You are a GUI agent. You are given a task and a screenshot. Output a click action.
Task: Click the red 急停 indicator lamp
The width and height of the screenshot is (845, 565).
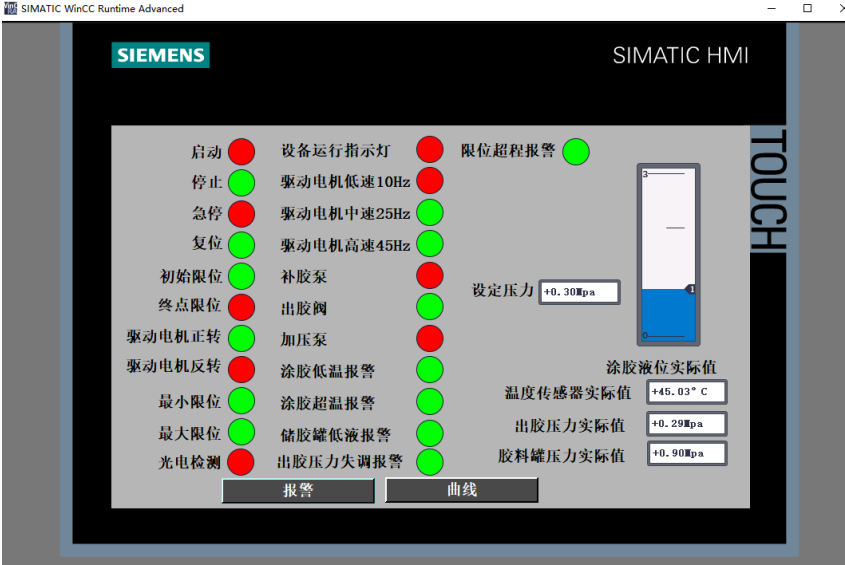coord(241,214)
